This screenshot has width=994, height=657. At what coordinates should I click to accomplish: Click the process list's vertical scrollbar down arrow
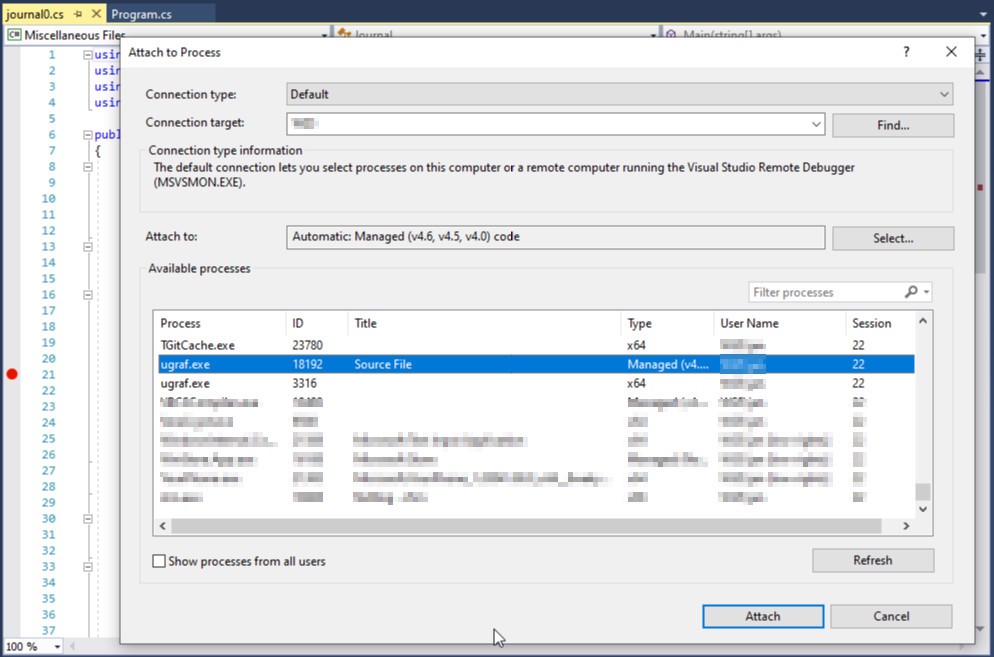(923, 508)
